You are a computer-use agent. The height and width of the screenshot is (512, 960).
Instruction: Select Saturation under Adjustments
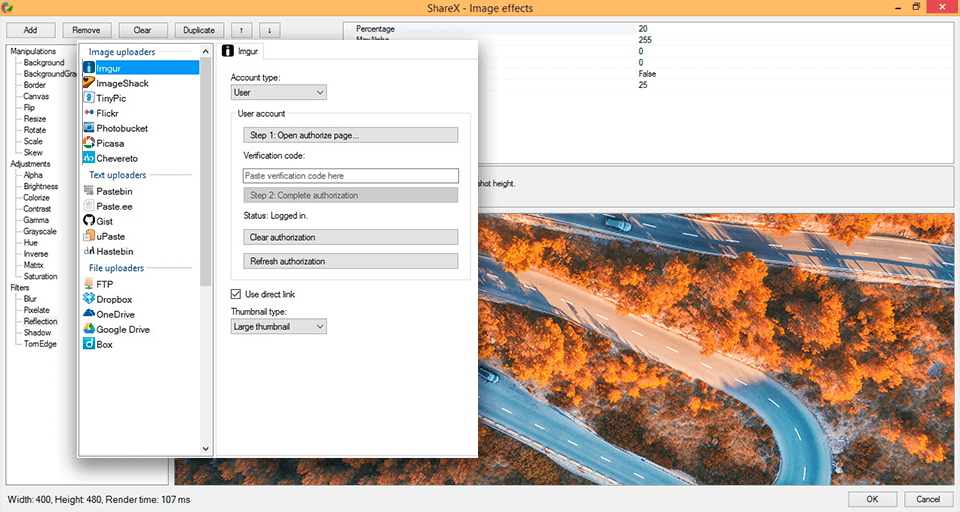[x=40, y=276]
